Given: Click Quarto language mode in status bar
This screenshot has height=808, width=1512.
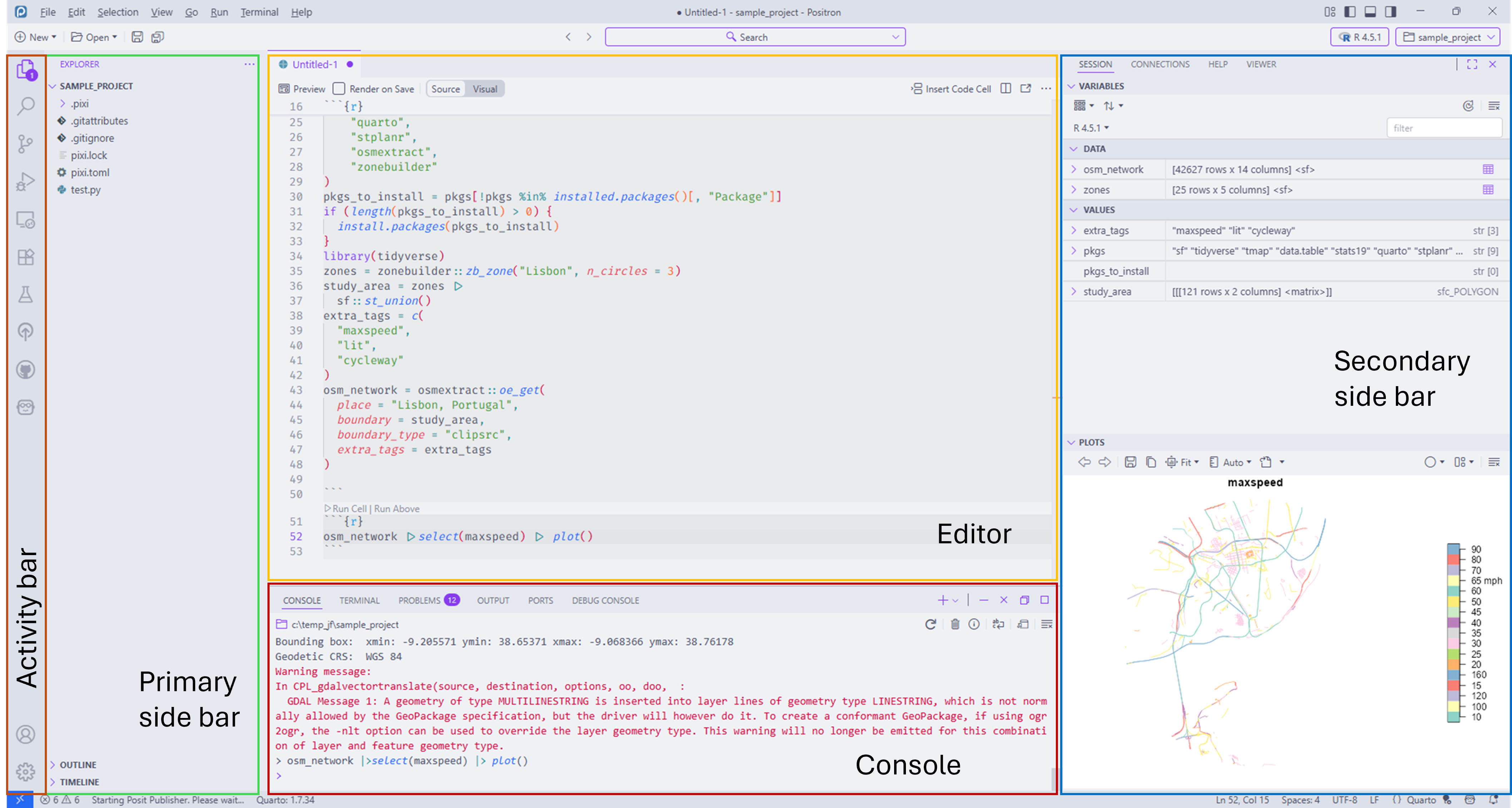Looking at the screenshot, I should point(1421,800).
